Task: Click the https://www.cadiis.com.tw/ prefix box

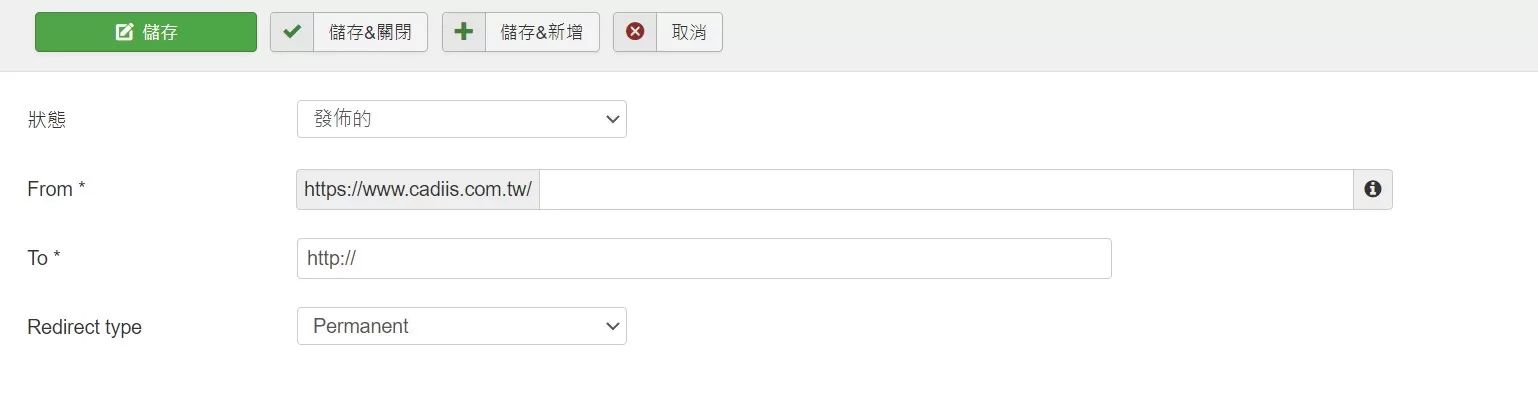Action: [418, 189]
